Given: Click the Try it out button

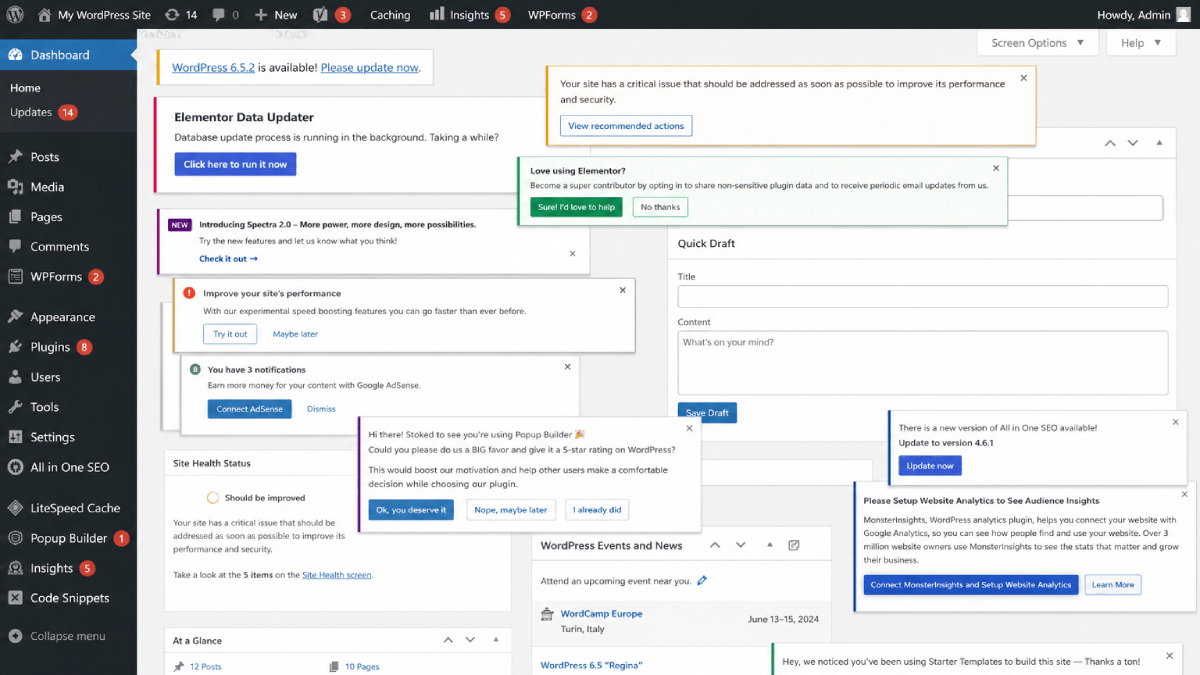Looking at the screenshot, I should point(230,334).
